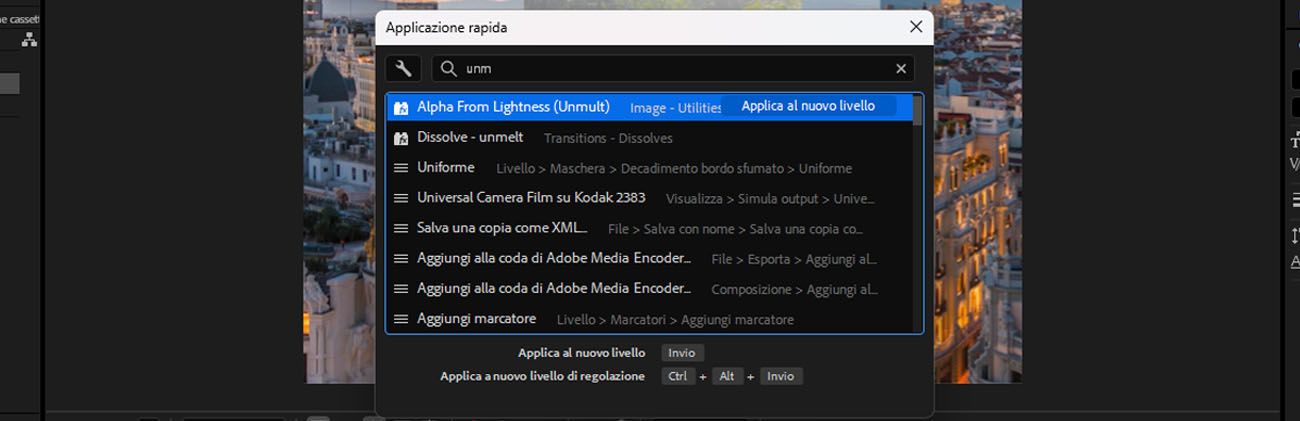Close the Applicazione rapida dialog
1300x421 pixels.
click(x=915, y=27)
